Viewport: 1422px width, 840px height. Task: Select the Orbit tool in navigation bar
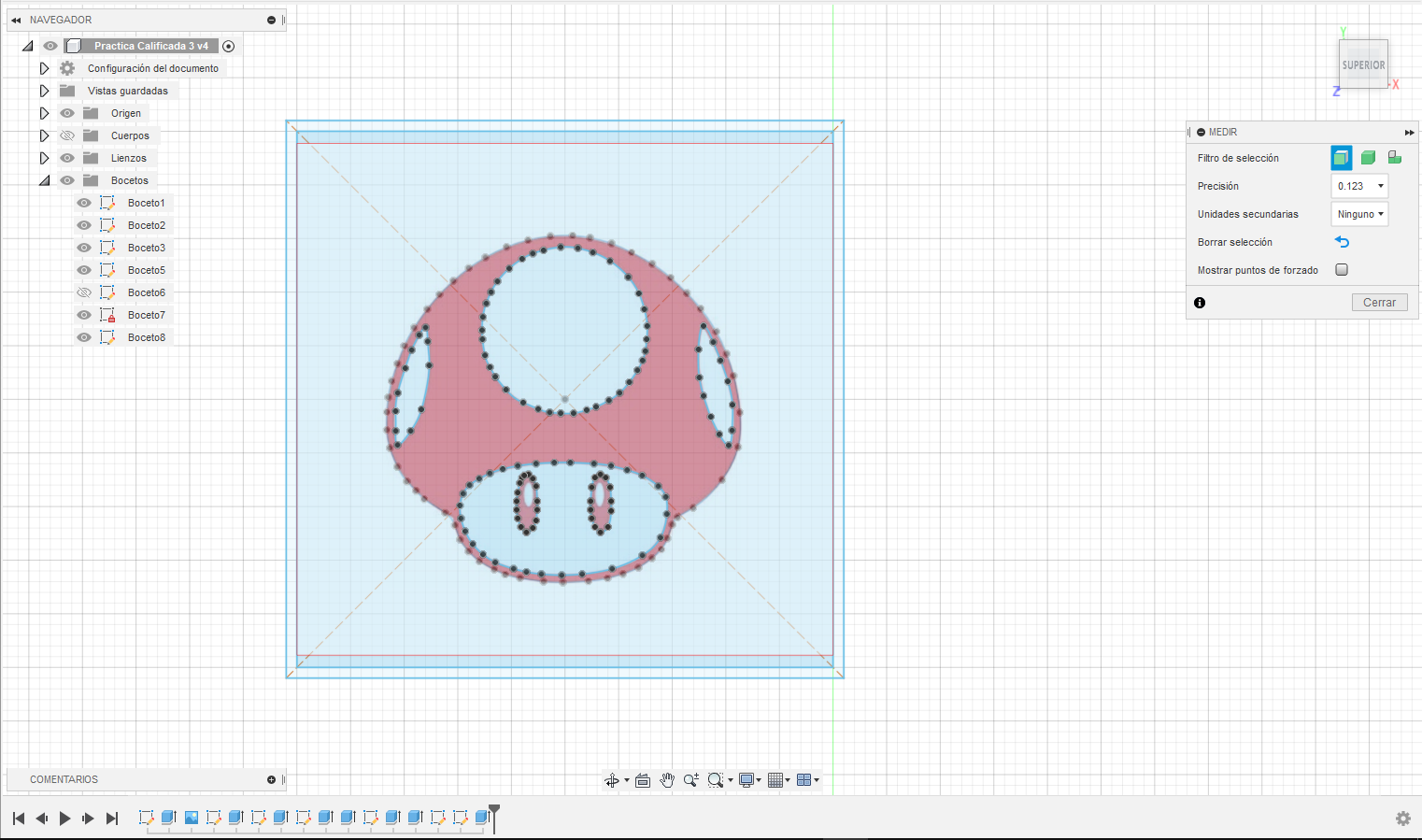[x=612, y=780]
